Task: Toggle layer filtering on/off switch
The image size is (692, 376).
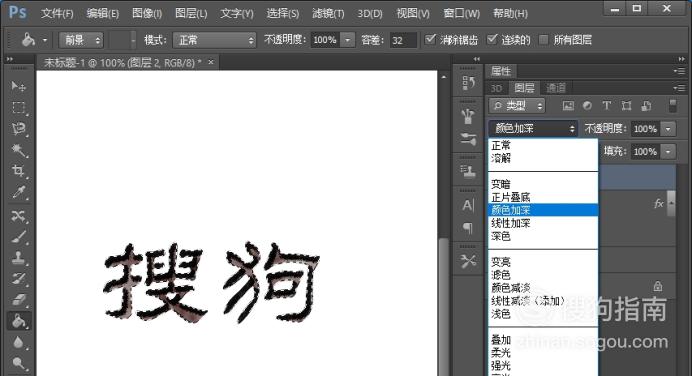Action: pyautogui.click(x=673, y=106)
